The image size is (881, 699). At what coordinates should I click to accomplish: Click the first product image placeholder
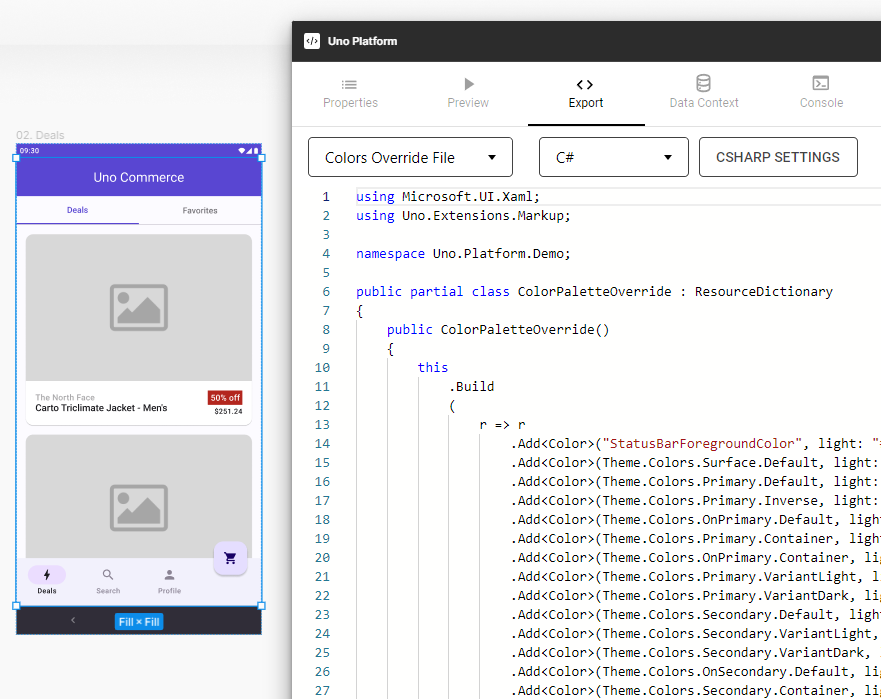click(139, 307)
